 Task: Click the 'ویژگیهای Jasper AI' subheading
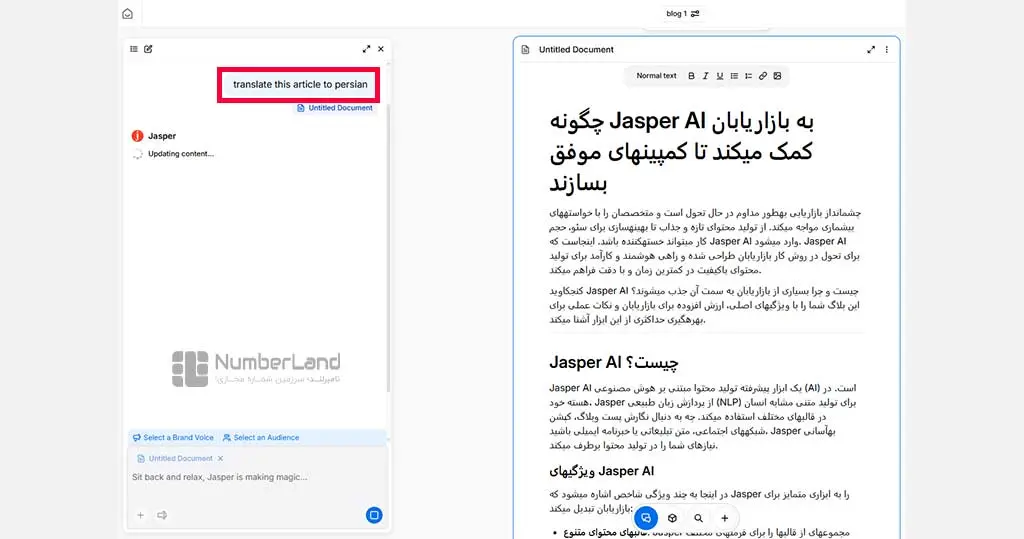coord(601,471)
